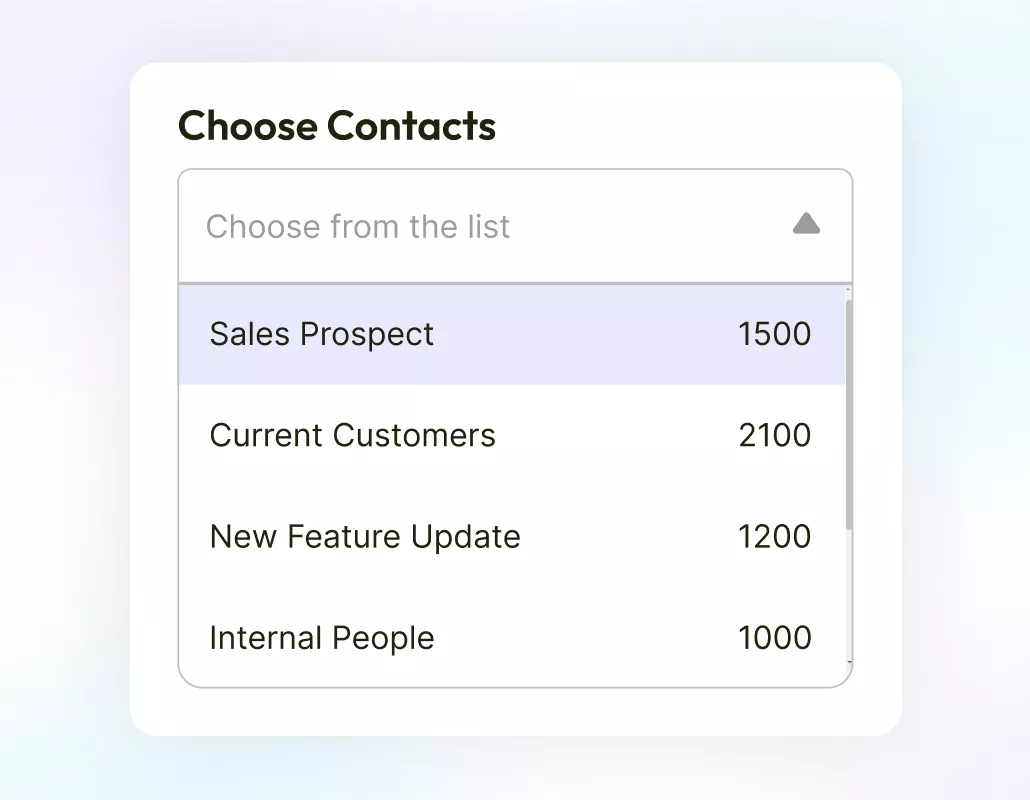
Task: Collapse the contacts dropdown using the triangle arrow
Action: coord(806,224)
